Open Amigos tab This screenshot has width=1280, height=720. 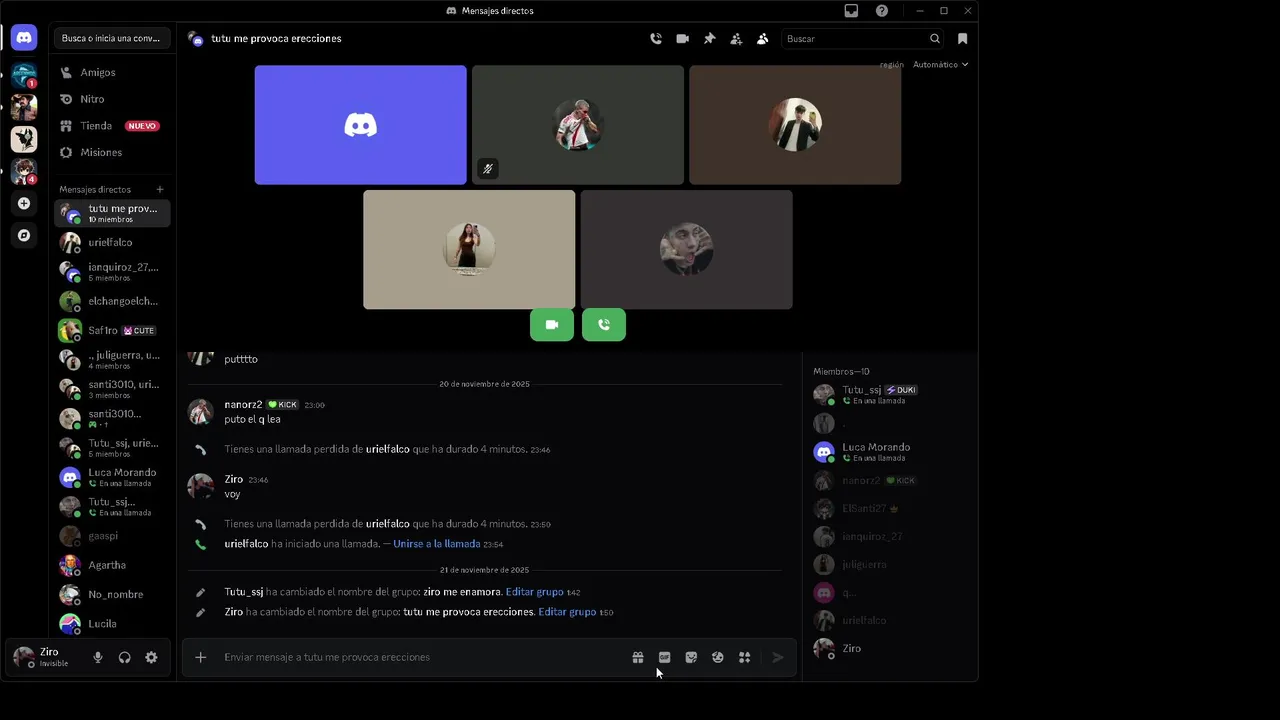coord(112,73)
